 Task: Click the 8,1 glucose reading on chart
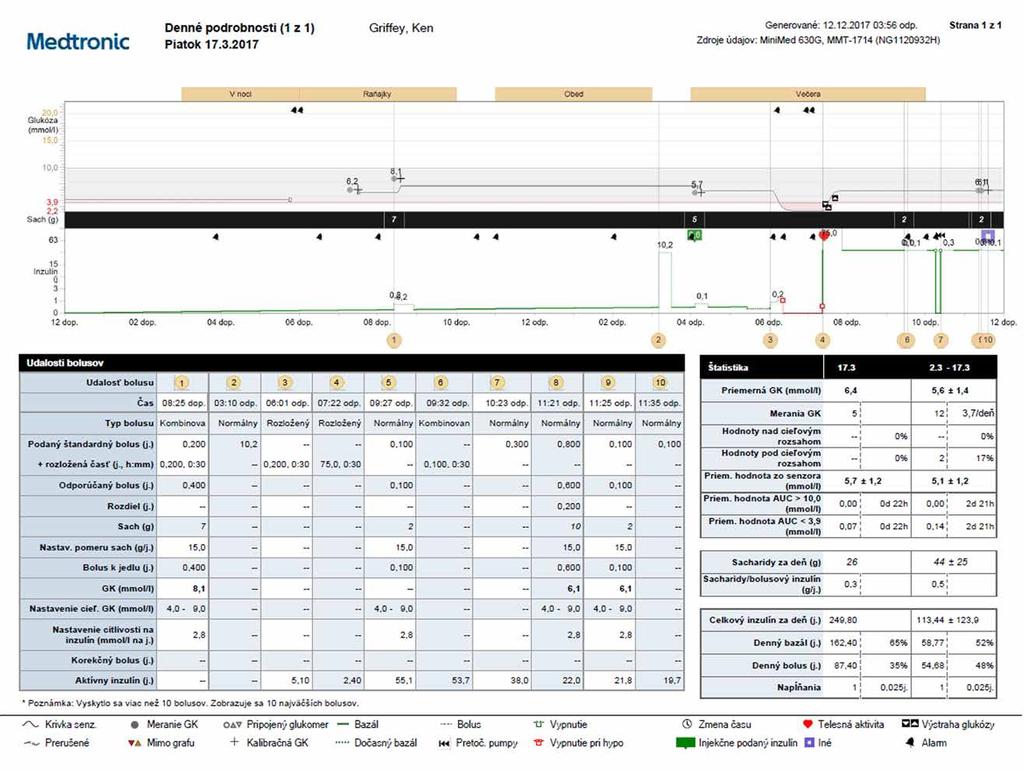[396, 172]
